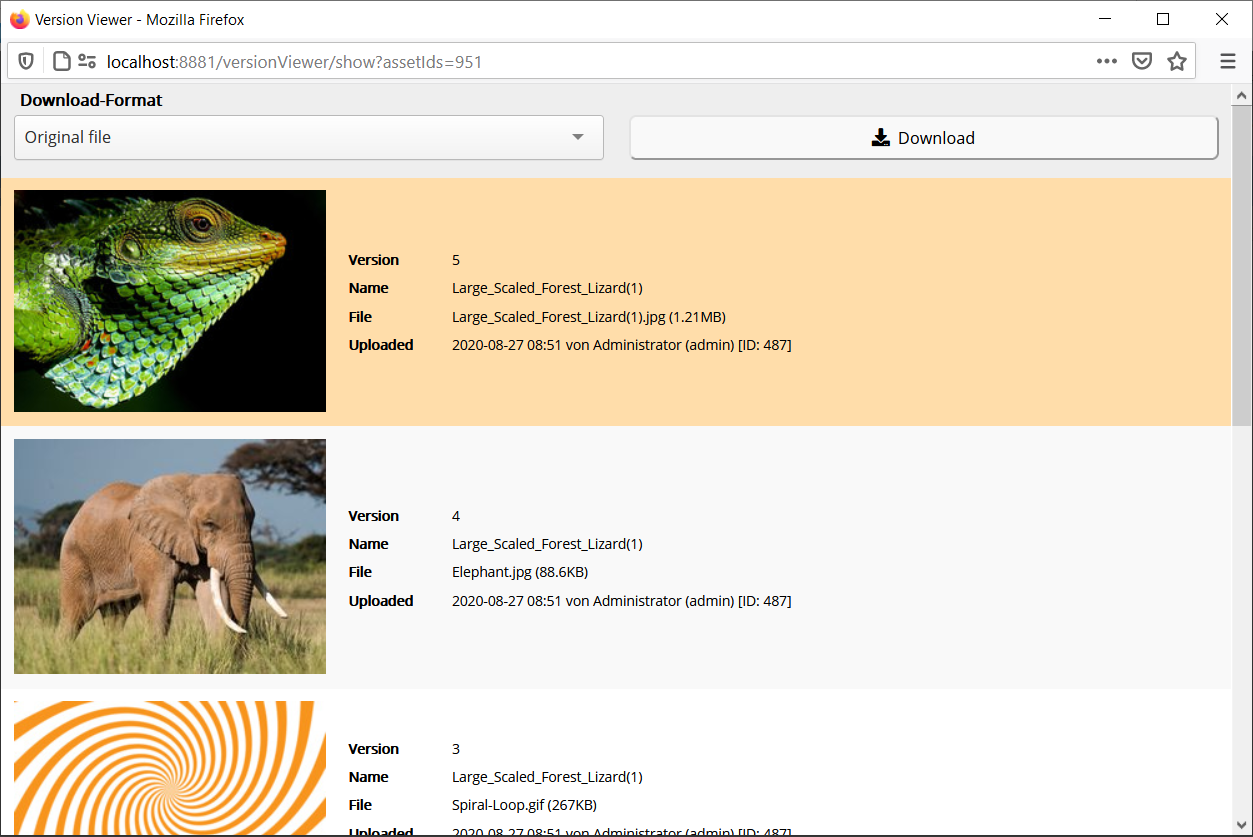Click the Firefox tracking protection shield icon
Viewport: 1253px width, 837px height.
pyautogui.click(x=26, y=62)
